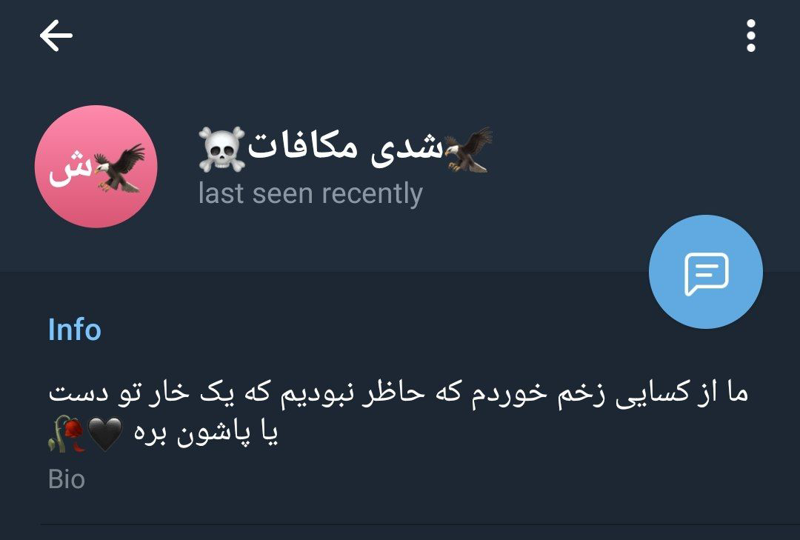Tap the blue send message button
Screen dimensions: 800x540
click(706, 272)
